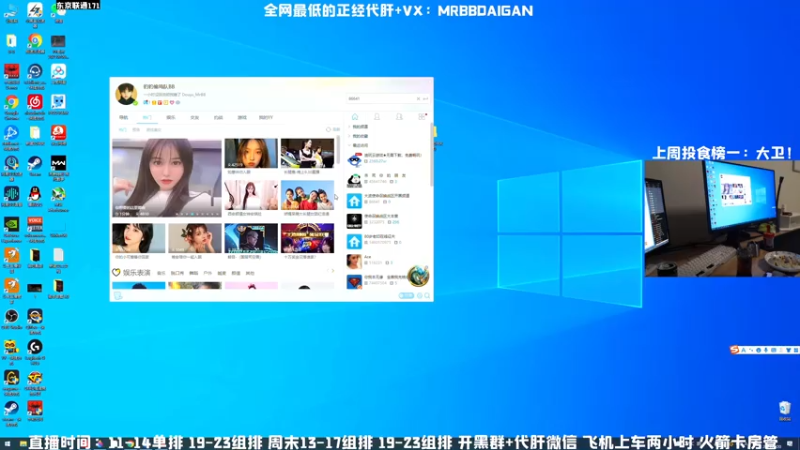This screenshot has width=800, height=450.
Task: Switch to the 交友 tab
Action: pyautogui.click(x=194, y=117)
